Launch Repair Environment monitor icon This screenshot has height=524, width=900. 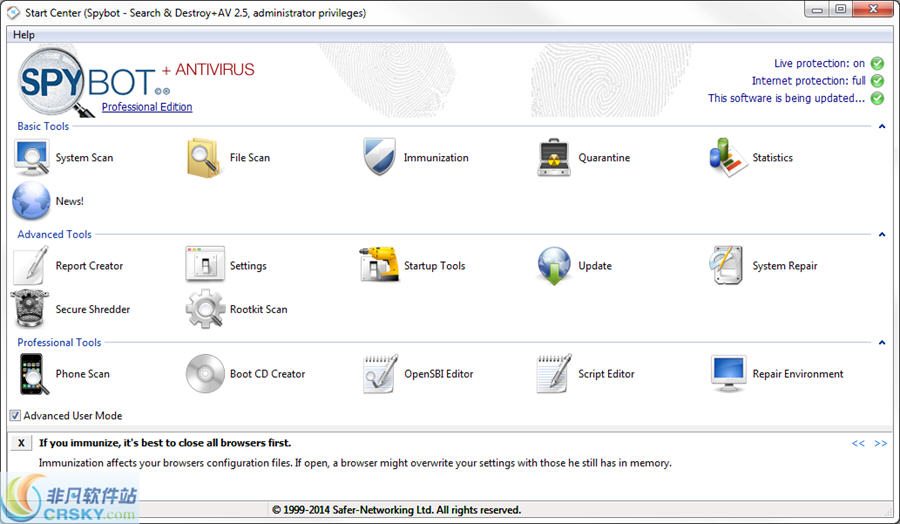click(728, 374)
